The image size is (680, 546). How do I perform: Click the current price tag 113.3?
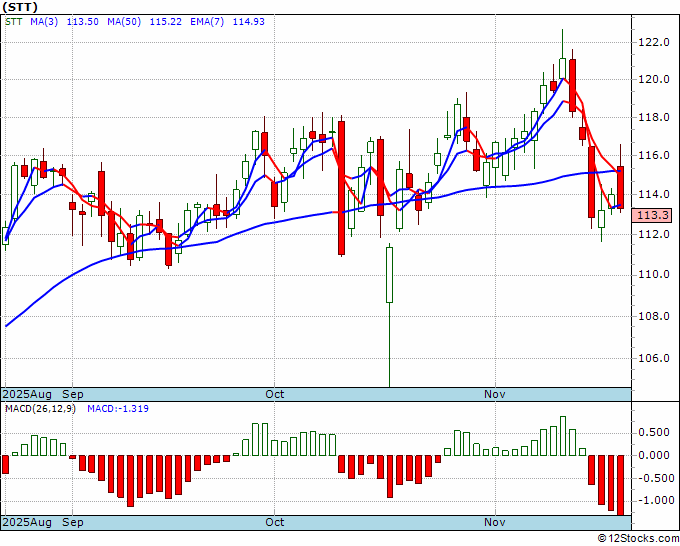[651, 215]
